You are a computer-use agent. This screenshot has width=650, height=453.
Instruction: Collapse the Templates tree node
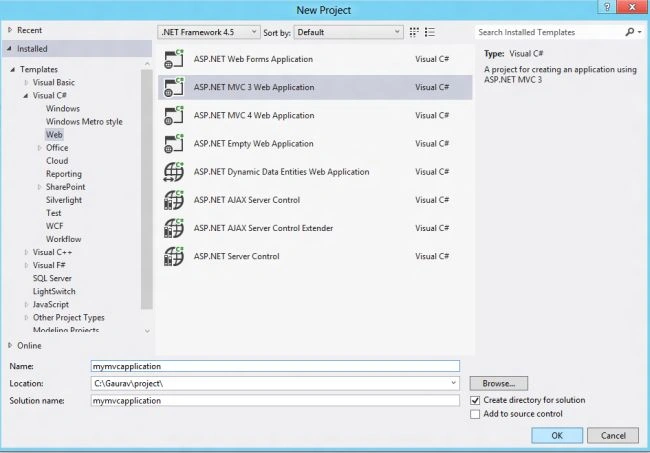pos(12,70)
